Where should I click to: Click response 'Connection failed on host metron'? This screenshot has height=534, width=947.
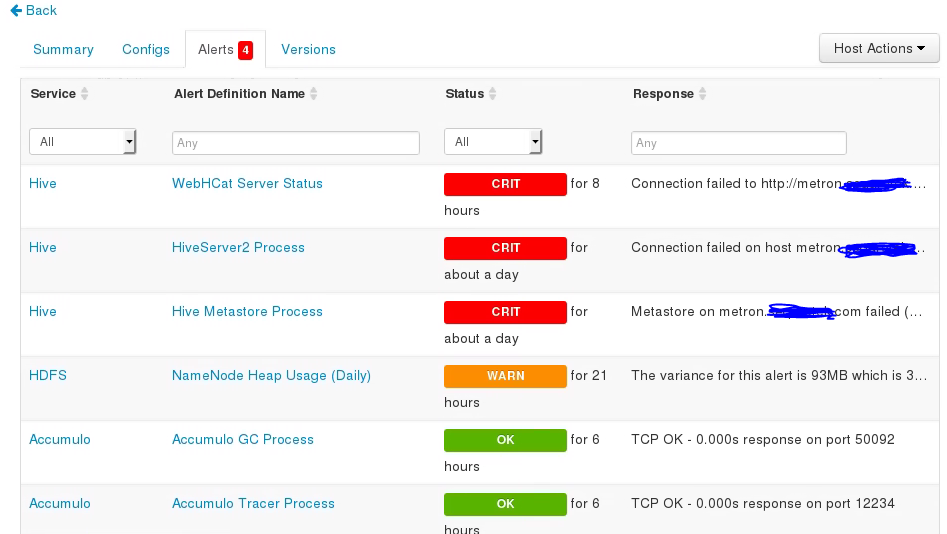[x=736, y=248]
